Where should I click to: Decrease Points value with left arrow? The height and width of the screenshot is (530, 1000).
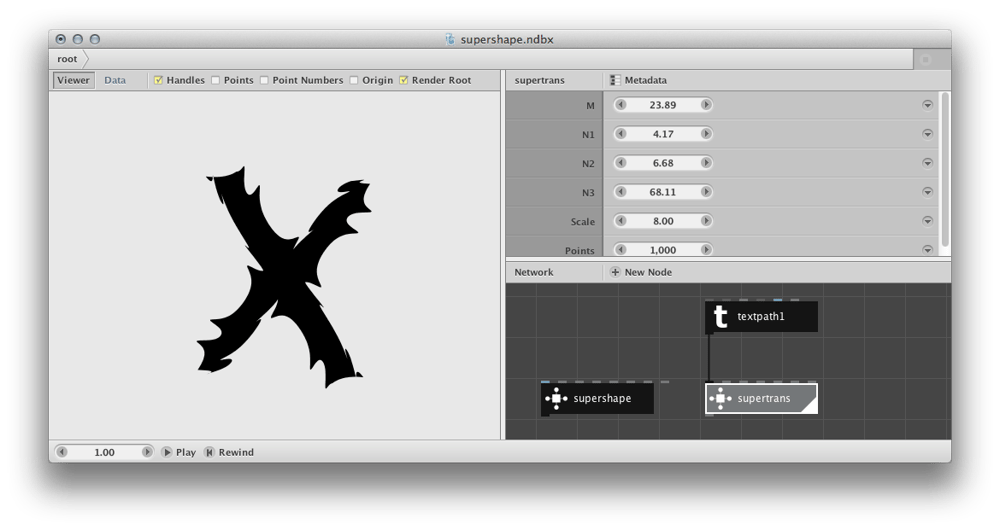[x=621, y=250]
